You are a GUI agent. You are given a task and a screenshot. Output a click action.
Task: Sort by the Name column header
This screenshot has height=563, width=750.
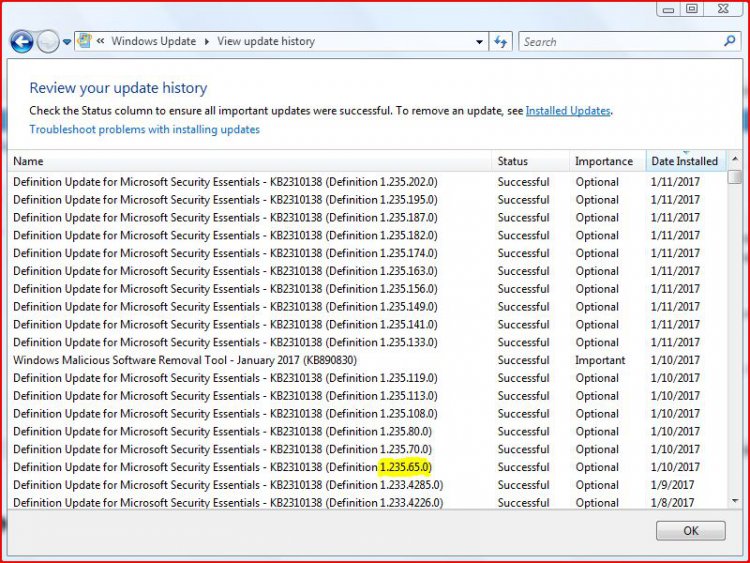(249, 161)
